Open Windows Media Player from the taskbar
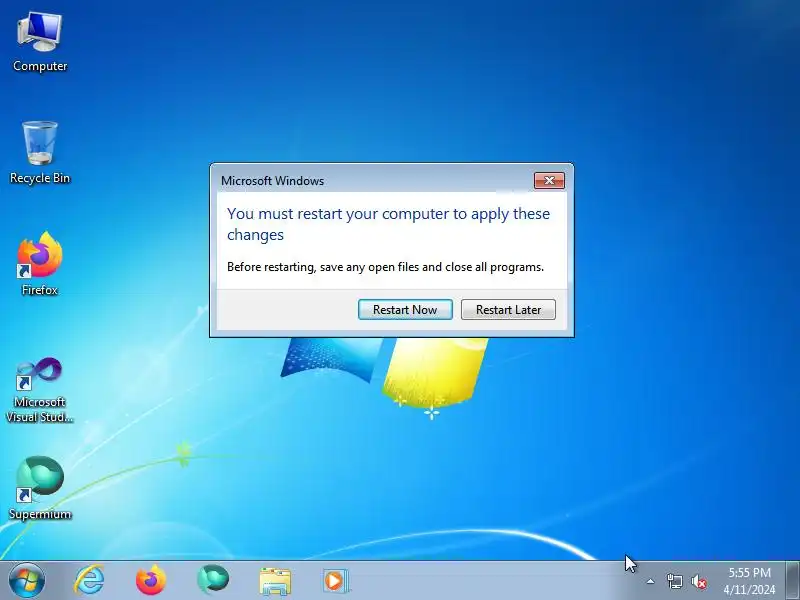 336,581
